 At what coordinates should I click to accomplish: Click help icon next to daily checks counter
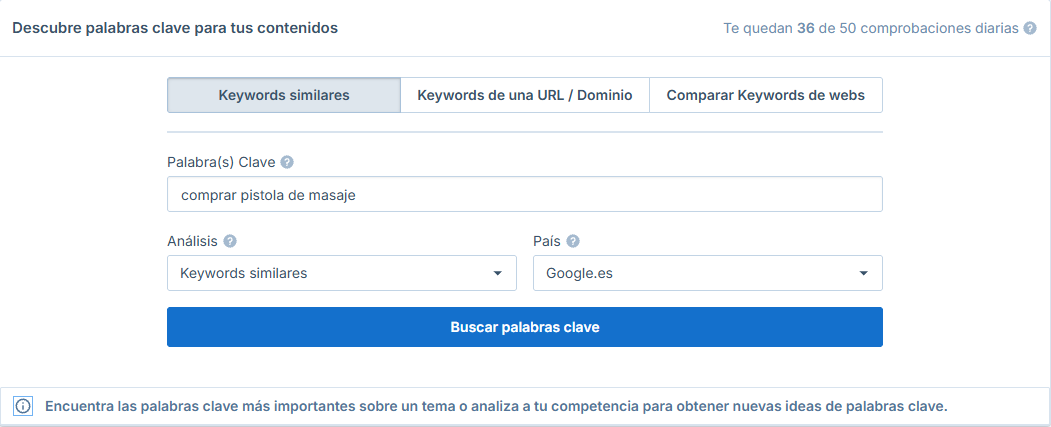coord(1030,29)
